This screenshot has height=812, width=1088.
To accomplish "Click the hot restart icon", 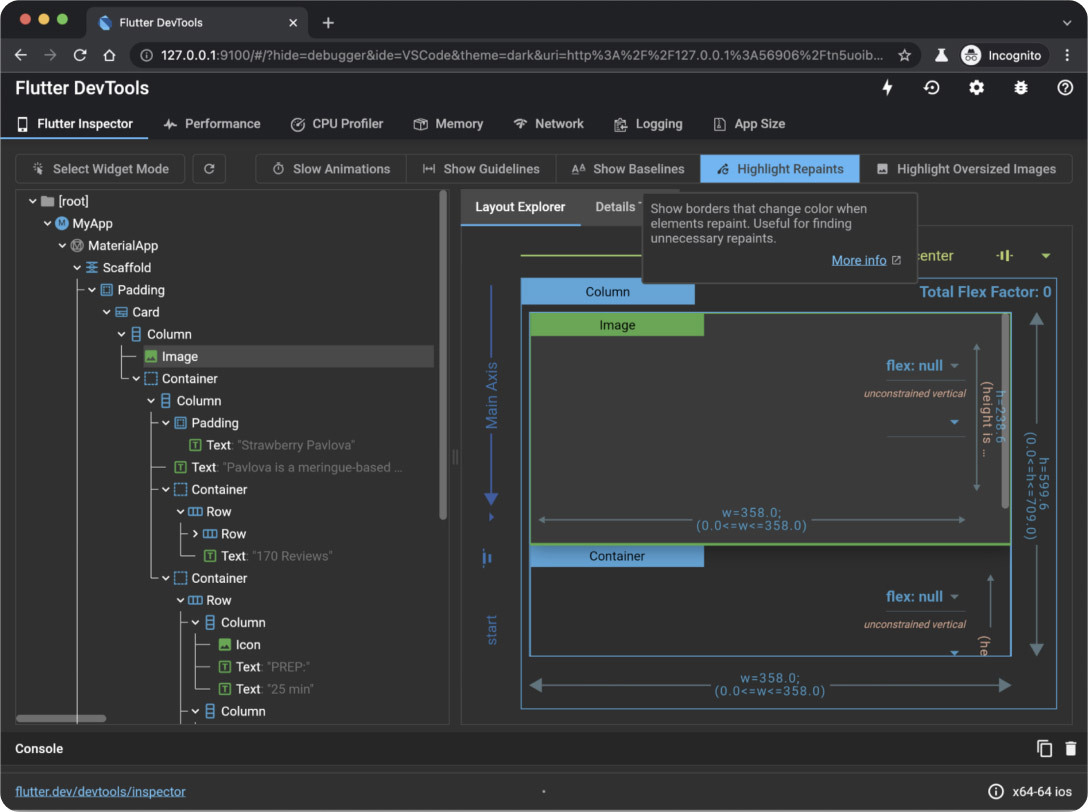I will 931,88.
